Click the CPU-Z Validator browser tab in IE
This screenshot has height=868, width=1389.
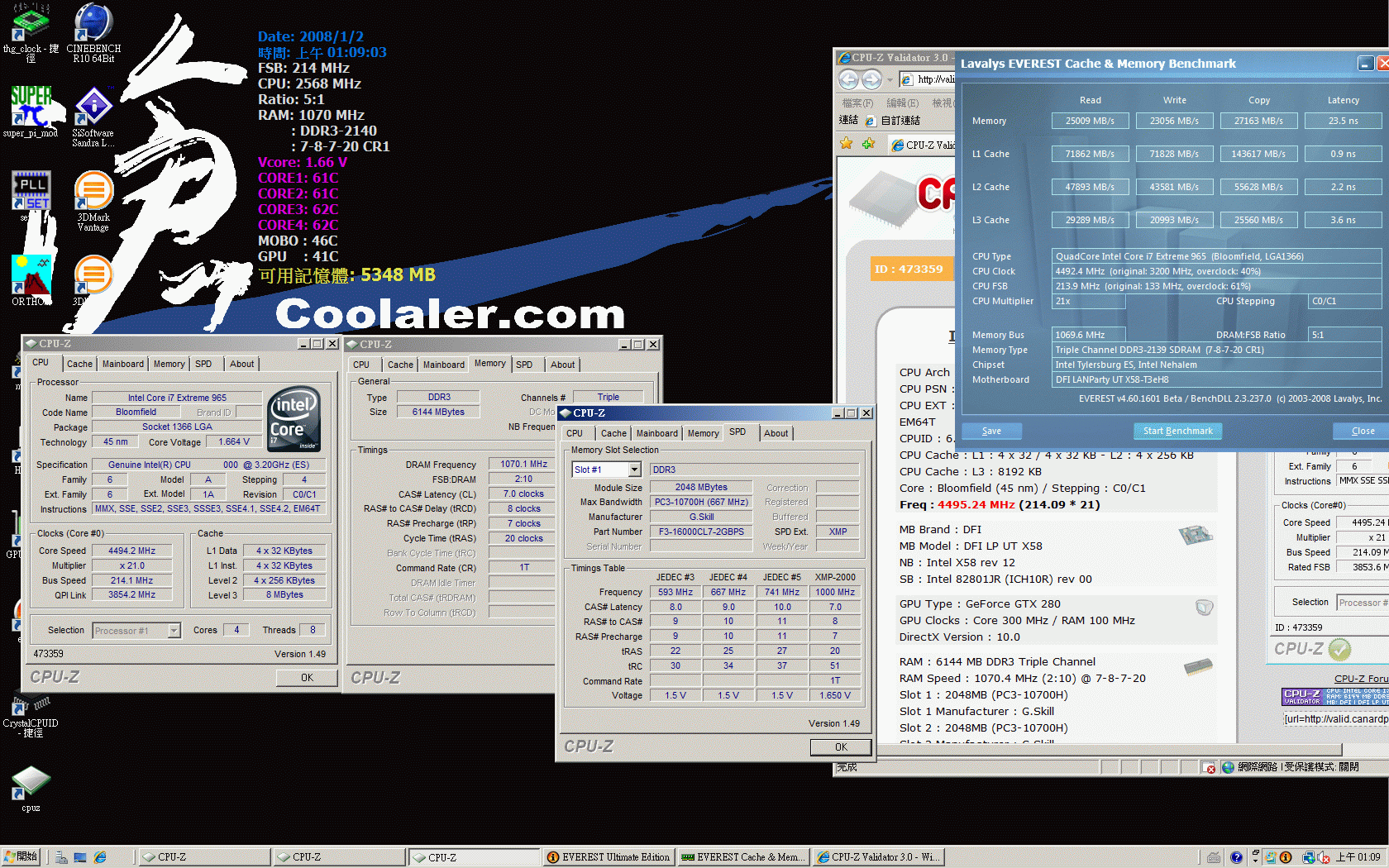(x=922, y=145)
